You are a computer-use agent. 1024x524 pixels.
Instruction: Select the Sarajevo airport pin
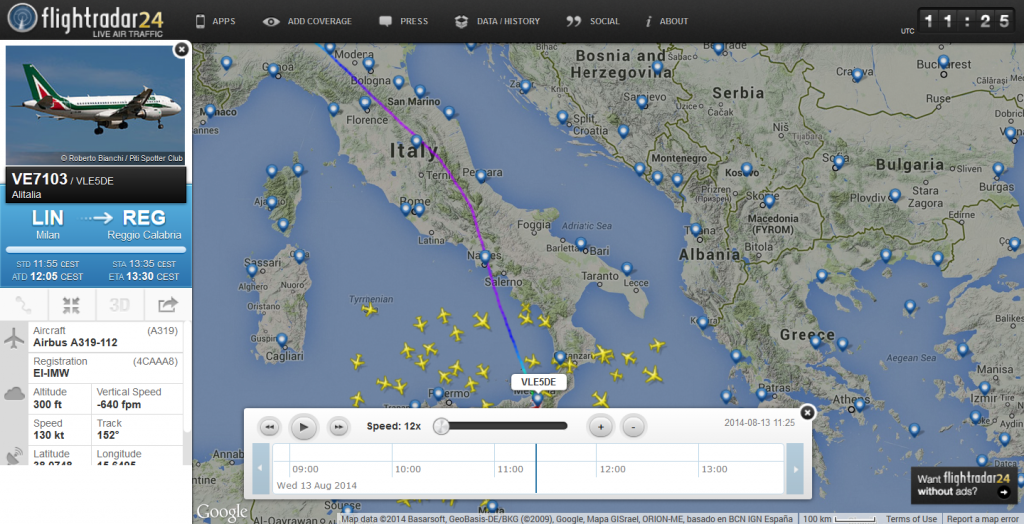(x=642, y=101)
